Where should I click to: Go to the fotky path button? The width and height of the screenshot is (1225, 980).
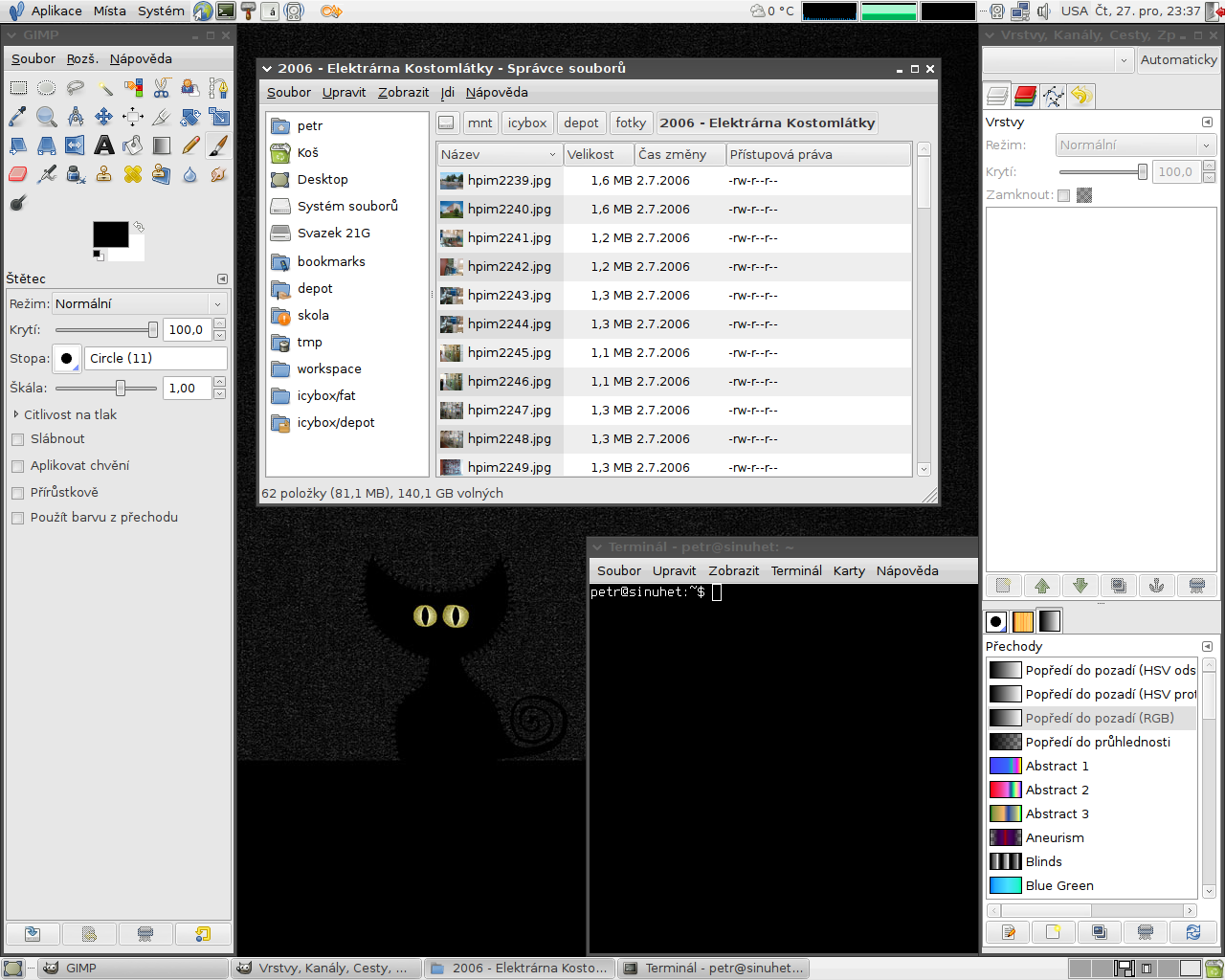[x=631, y=122]
